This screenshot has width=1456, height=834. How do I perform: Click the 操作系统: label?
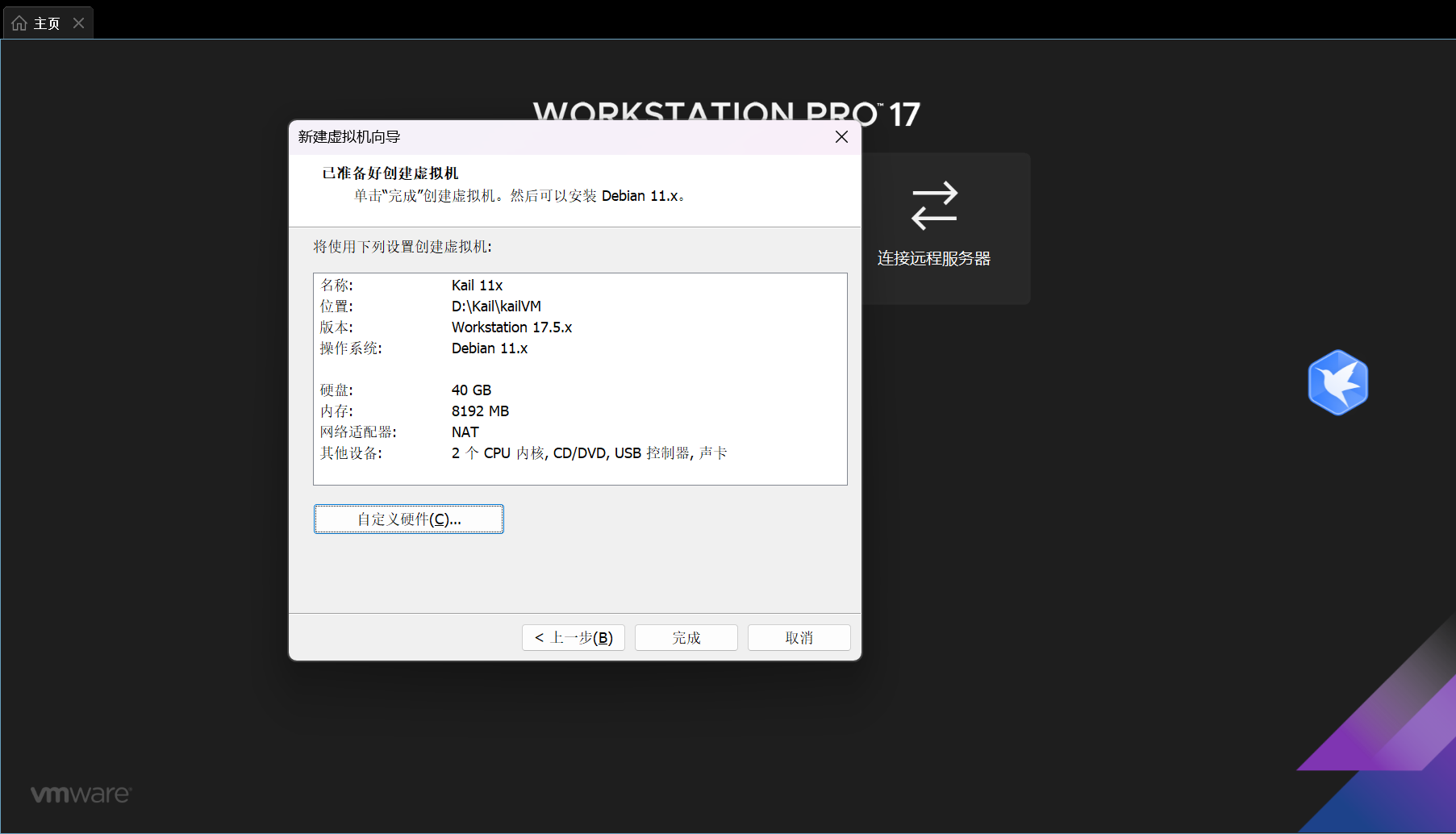point(351,348)
